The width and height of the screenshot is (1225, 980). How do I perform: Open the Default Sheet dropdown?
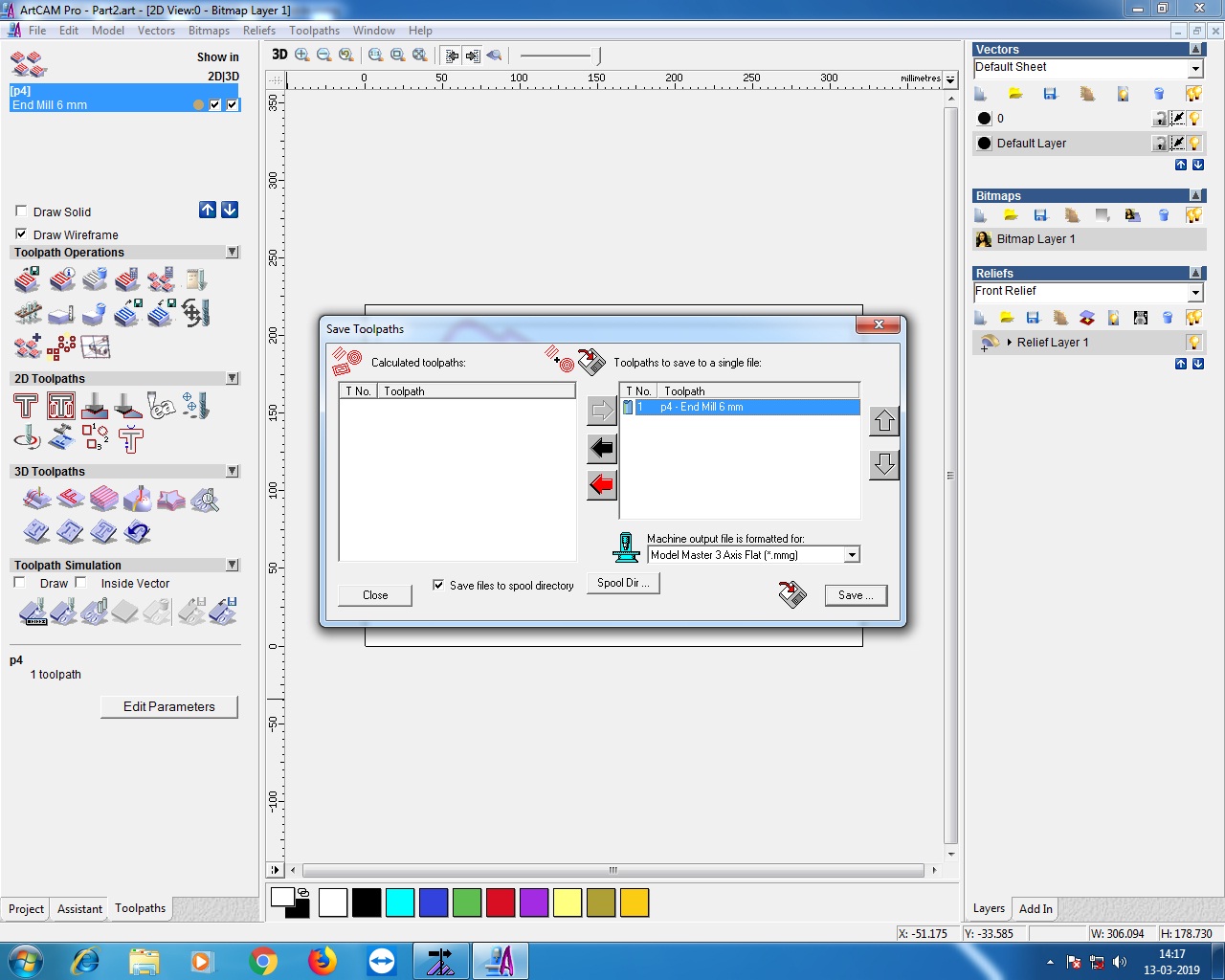(x=1195, y=69)
